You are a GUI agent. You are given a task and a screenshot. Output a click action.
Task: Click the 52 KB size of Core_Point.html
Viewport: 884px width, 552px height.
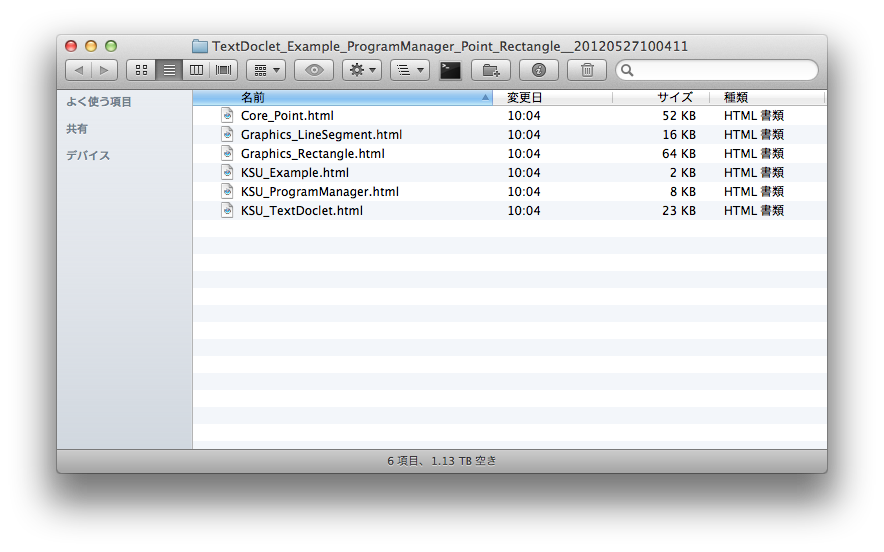tap(679, 116)
